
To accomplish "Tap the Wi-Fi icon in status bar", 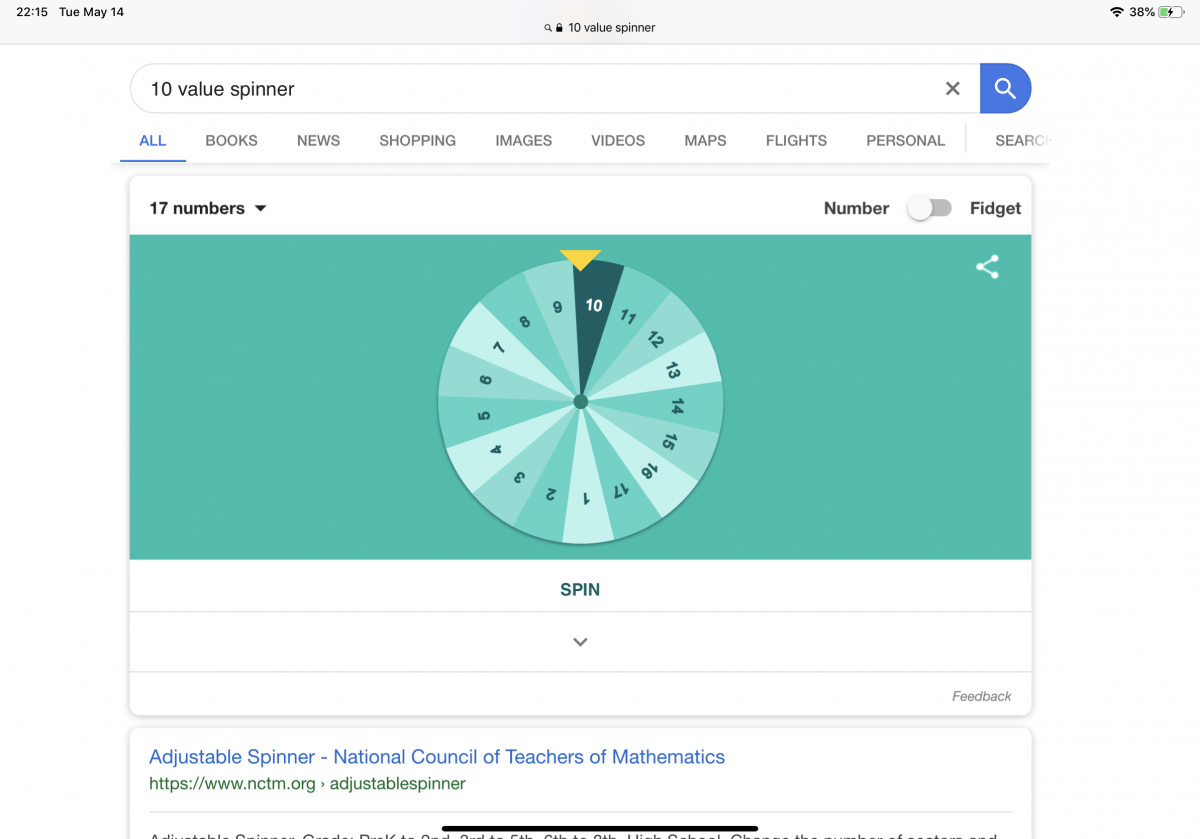I will coord(1116,12).
